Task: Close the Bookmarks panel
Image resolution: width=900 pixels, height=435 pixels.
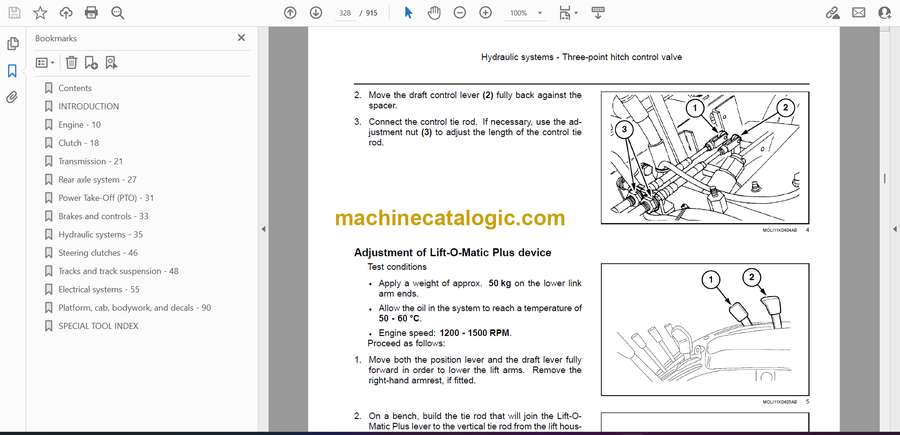Action: pos(241,38)
